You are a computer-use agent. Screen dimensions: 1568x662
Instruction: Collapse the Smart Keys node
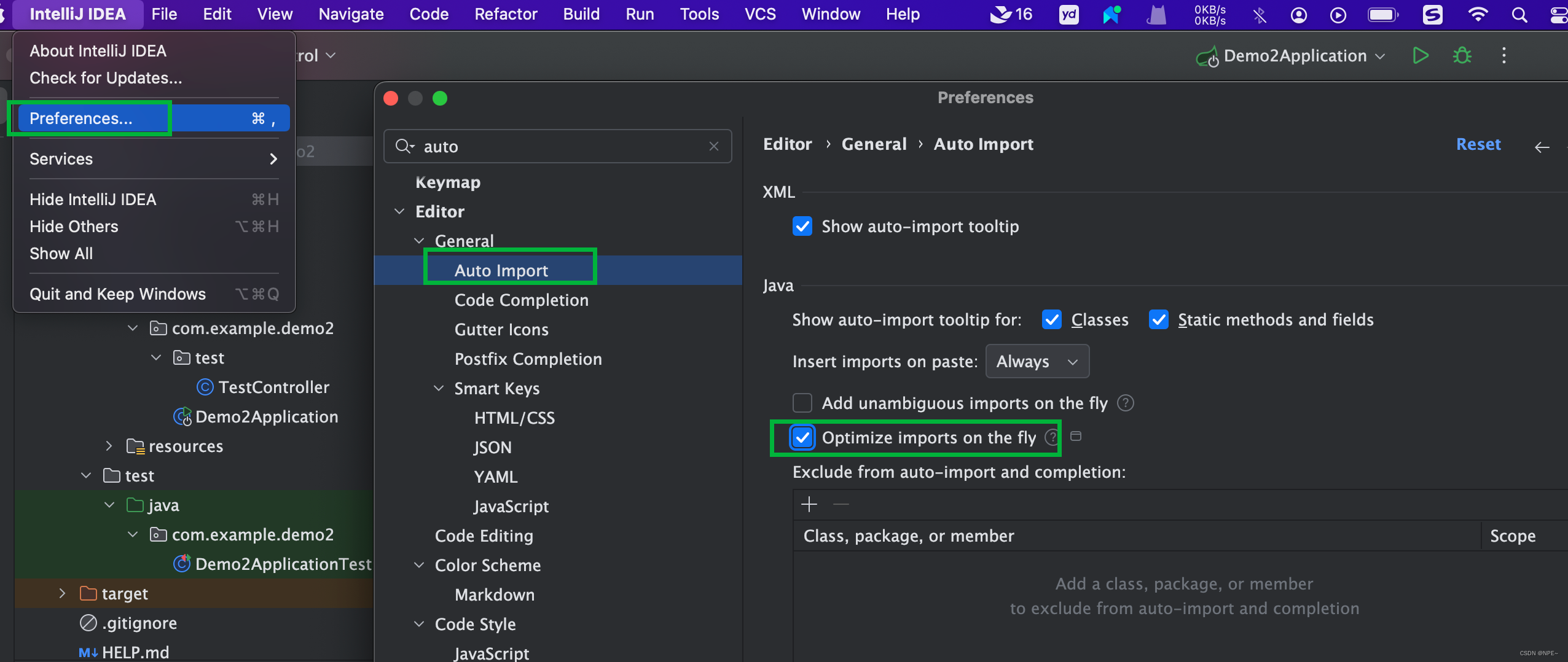click(439, 389)
